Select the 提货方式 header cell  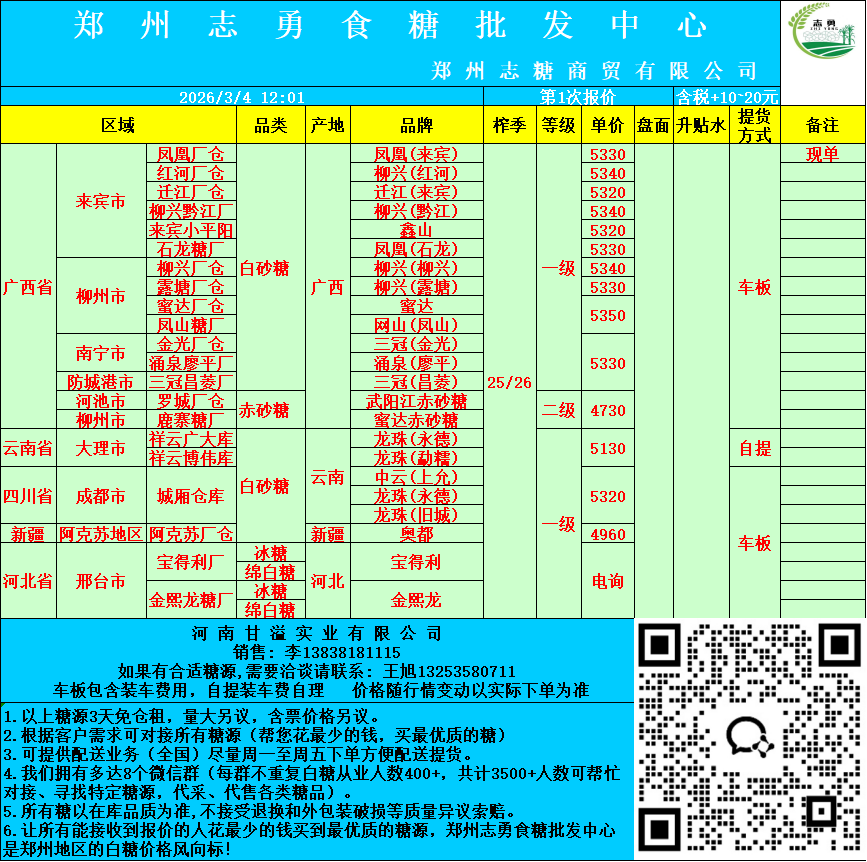click(754, 125)
